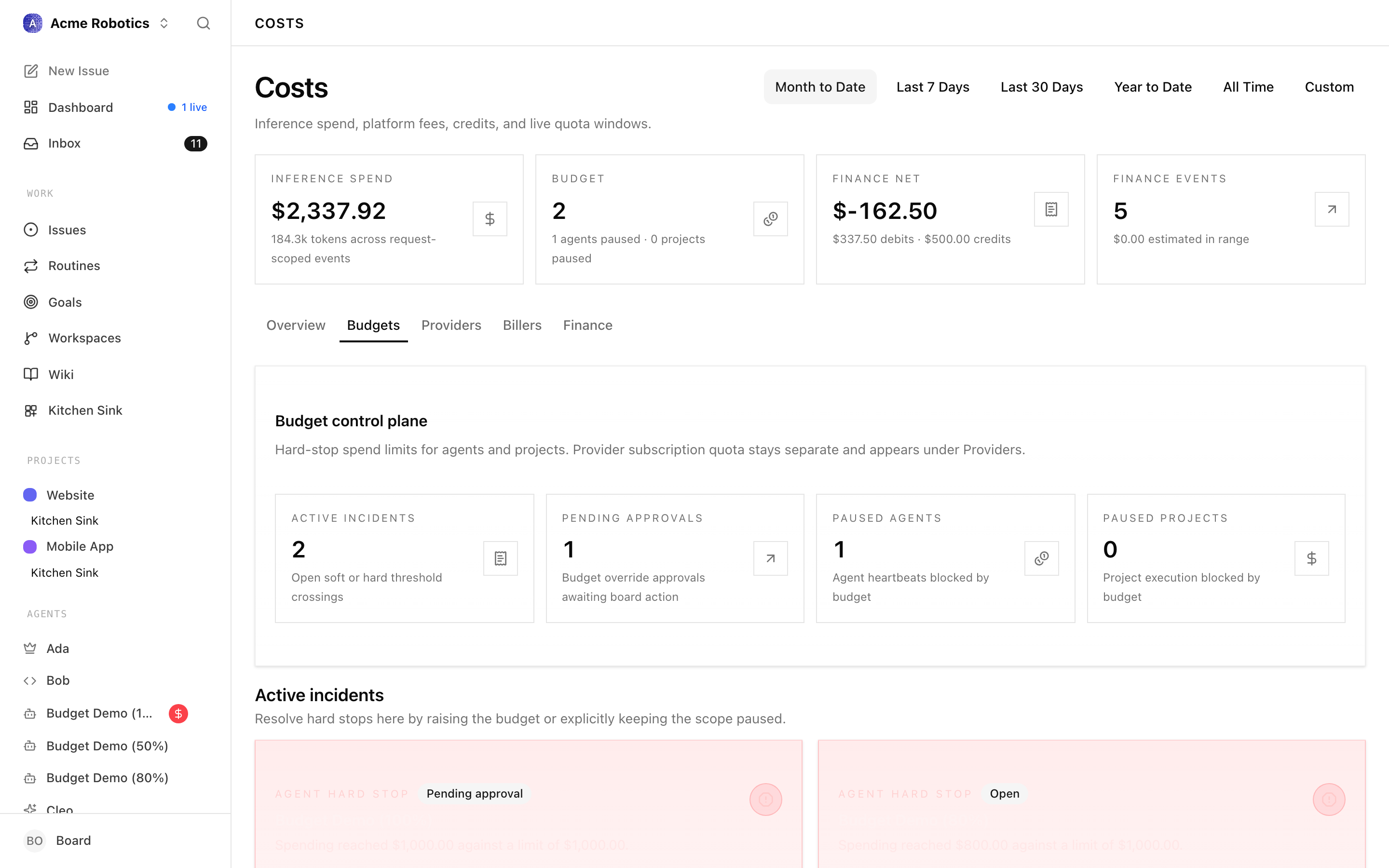Viewport: 1389px width, 868px height.
Task: Open New Issue in sidebar
Action: (x=115, y=70)
